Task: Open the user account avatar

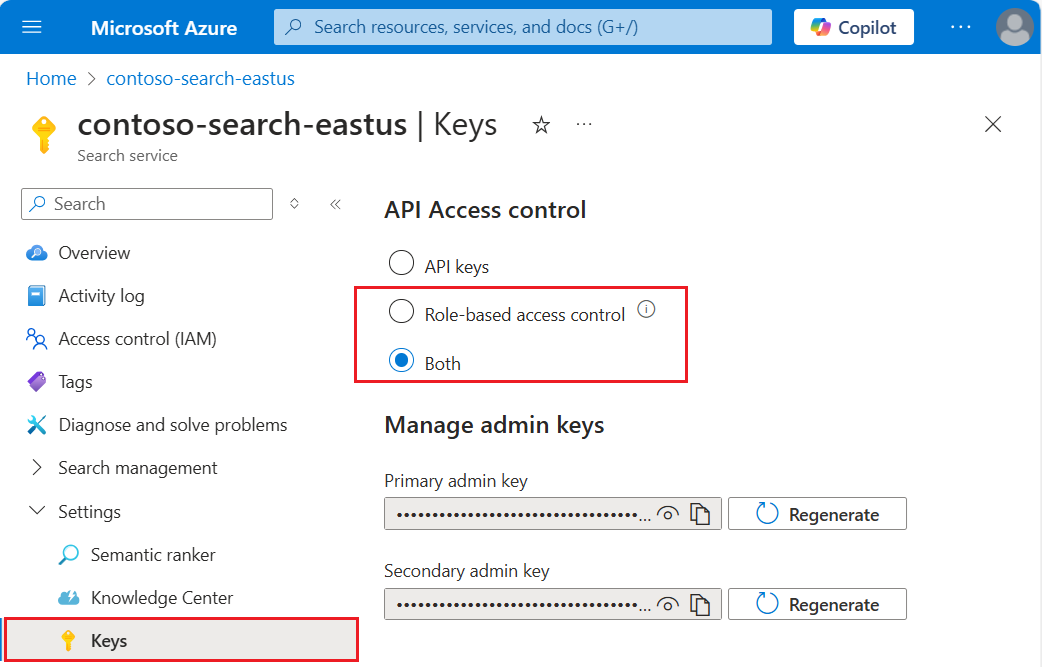Action: coord(1014,27)
